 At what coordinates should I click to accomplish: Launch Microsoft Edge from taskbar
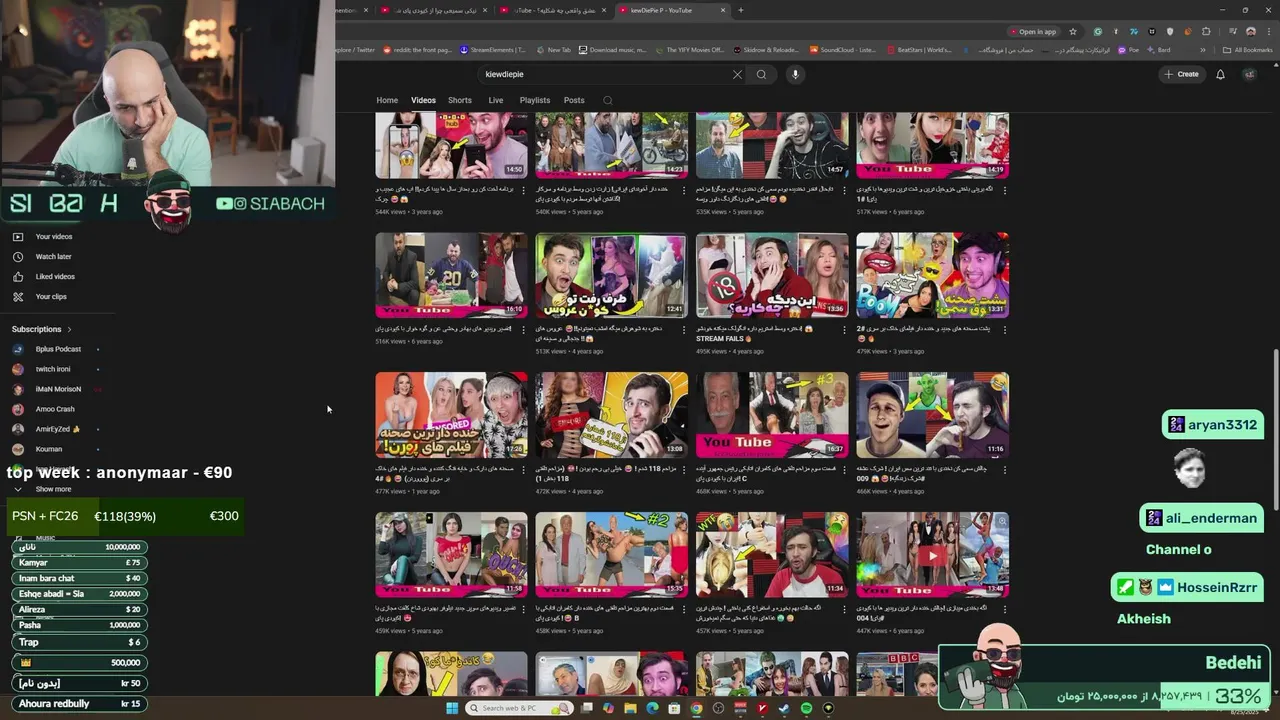pos(652,708)
